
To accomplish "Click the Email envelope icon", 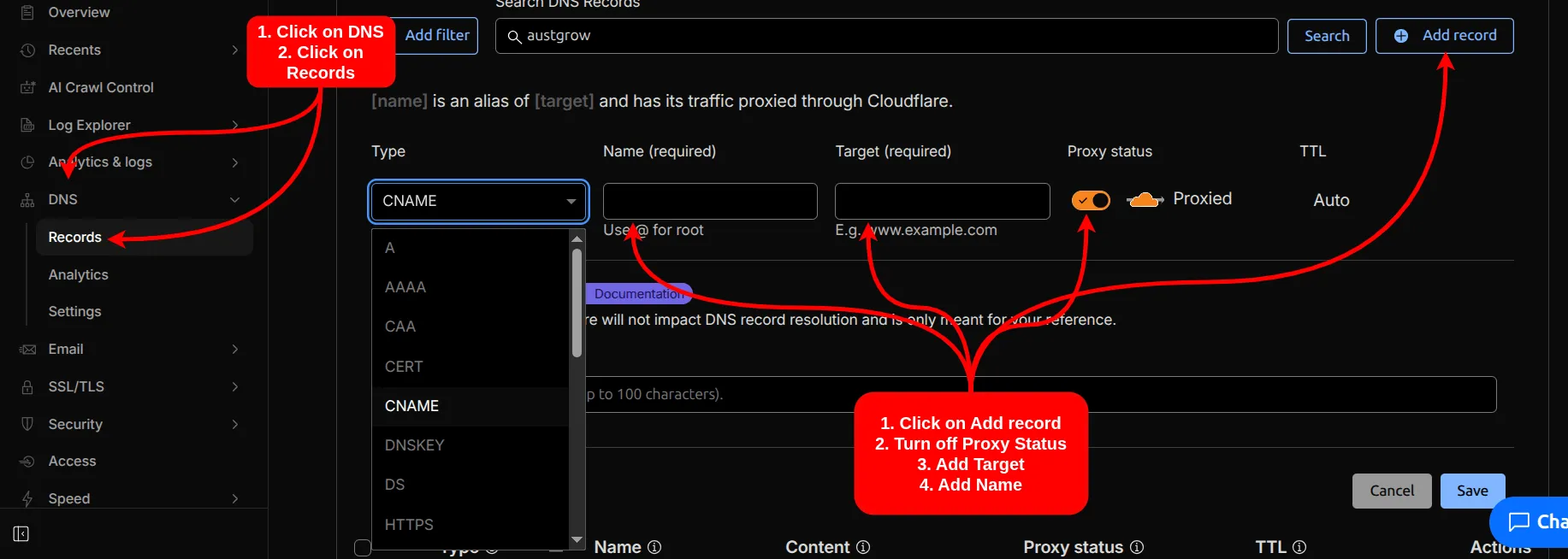I will tap(27, 349).
